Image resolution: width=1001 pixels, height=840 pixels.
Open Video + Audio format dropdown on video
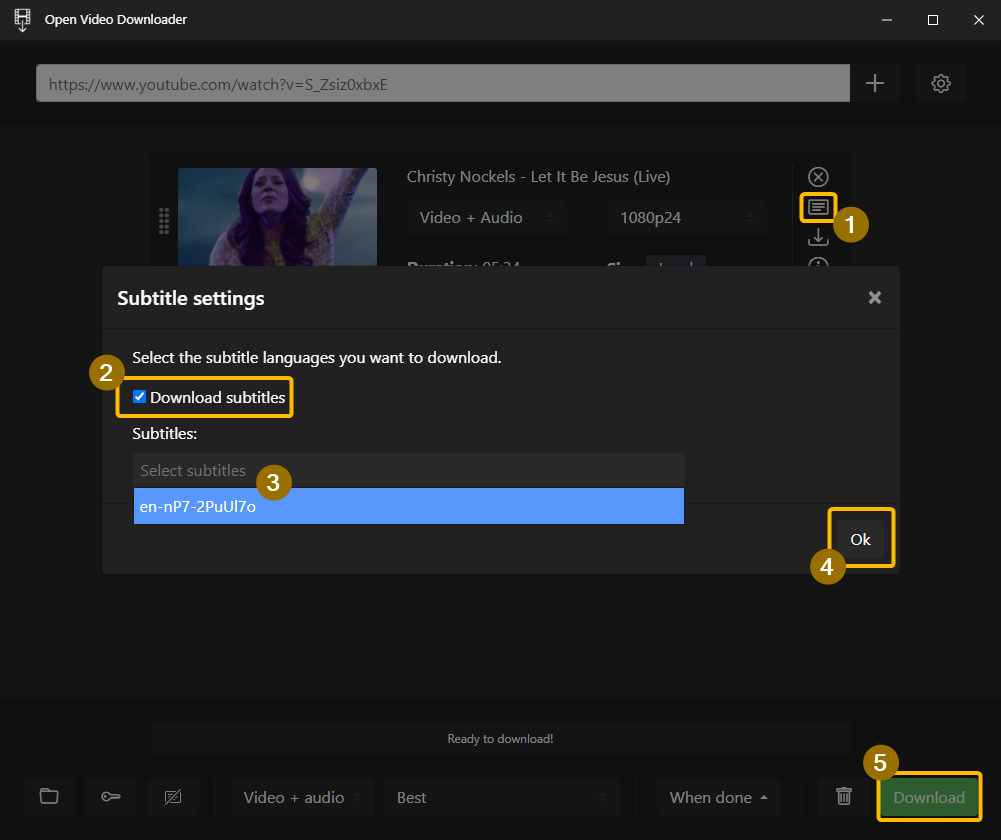point(486,218)
